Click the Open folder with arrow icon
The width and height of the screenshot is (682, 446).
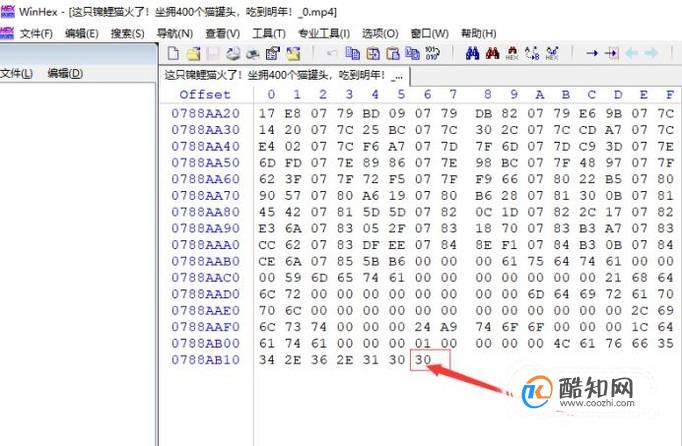coord(293,54)
